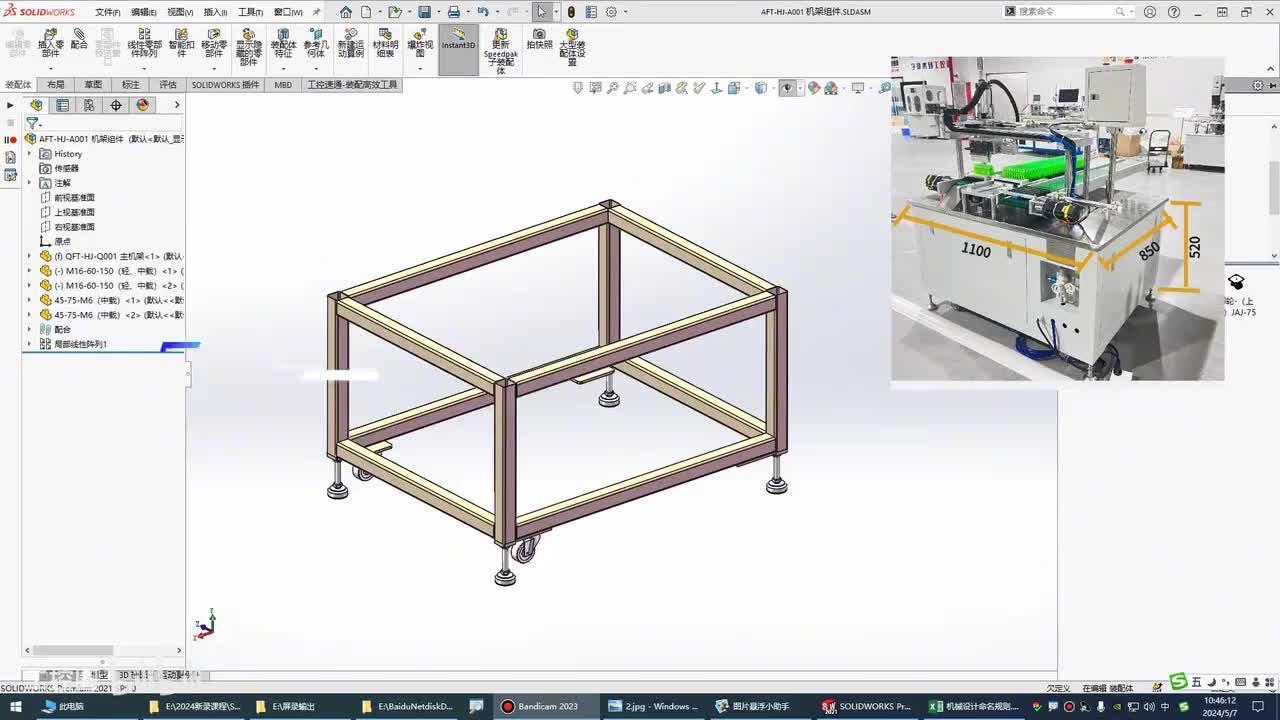1280x720 pixels.
Task: Click the Rebuild traffic light icon
Action: coord(571,12)
